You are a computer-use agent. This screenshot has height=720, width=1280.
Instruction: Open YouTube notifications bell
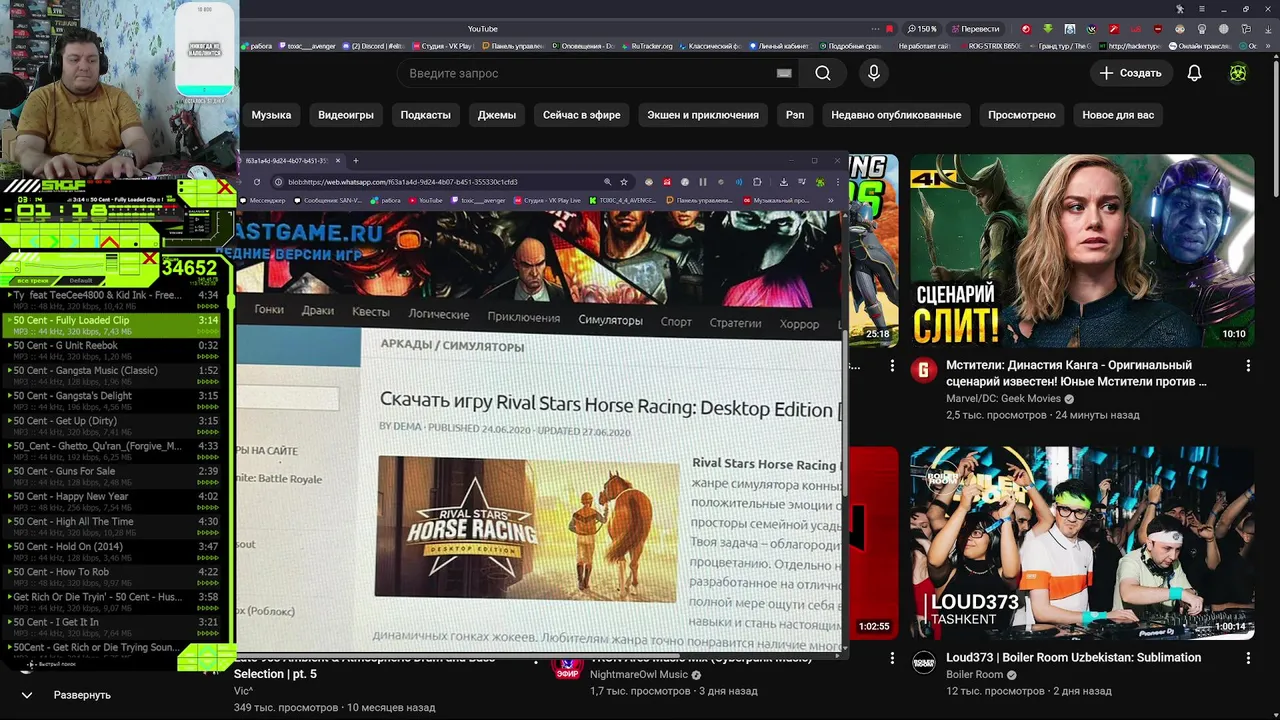[1194, 73]
